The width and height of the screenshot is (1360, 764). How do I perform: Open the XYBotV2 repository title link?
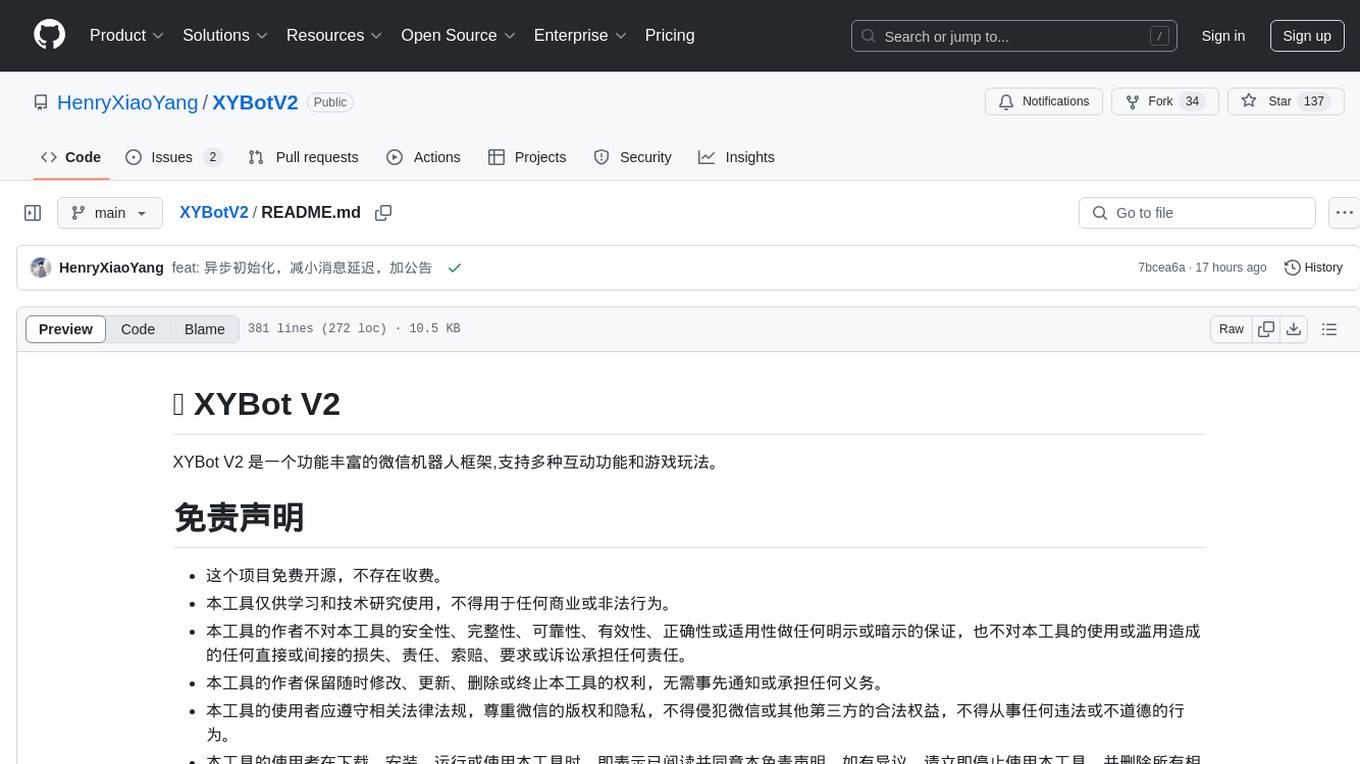coord(255,102)
